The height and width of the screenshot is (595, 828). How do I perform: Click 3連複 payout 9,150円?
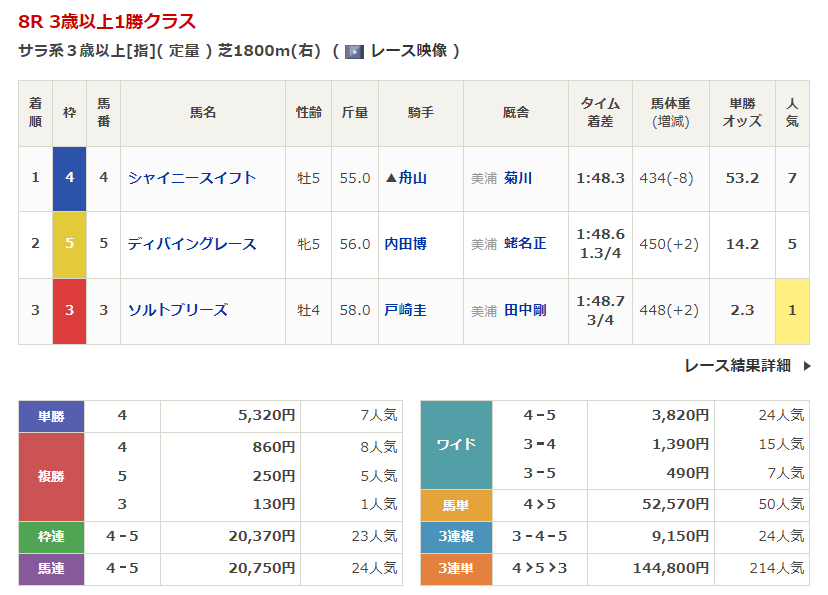pos(681,536)
